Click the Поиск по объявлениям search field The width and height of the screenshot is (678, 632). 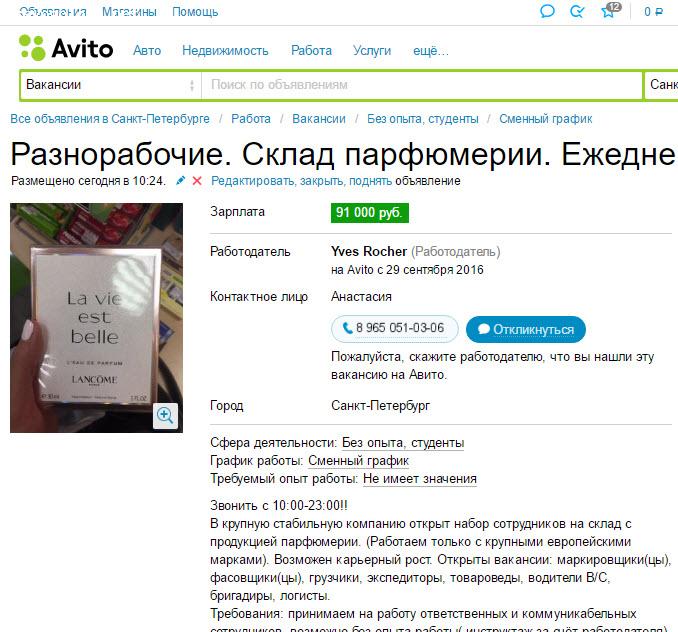click(x=422, y=85)
